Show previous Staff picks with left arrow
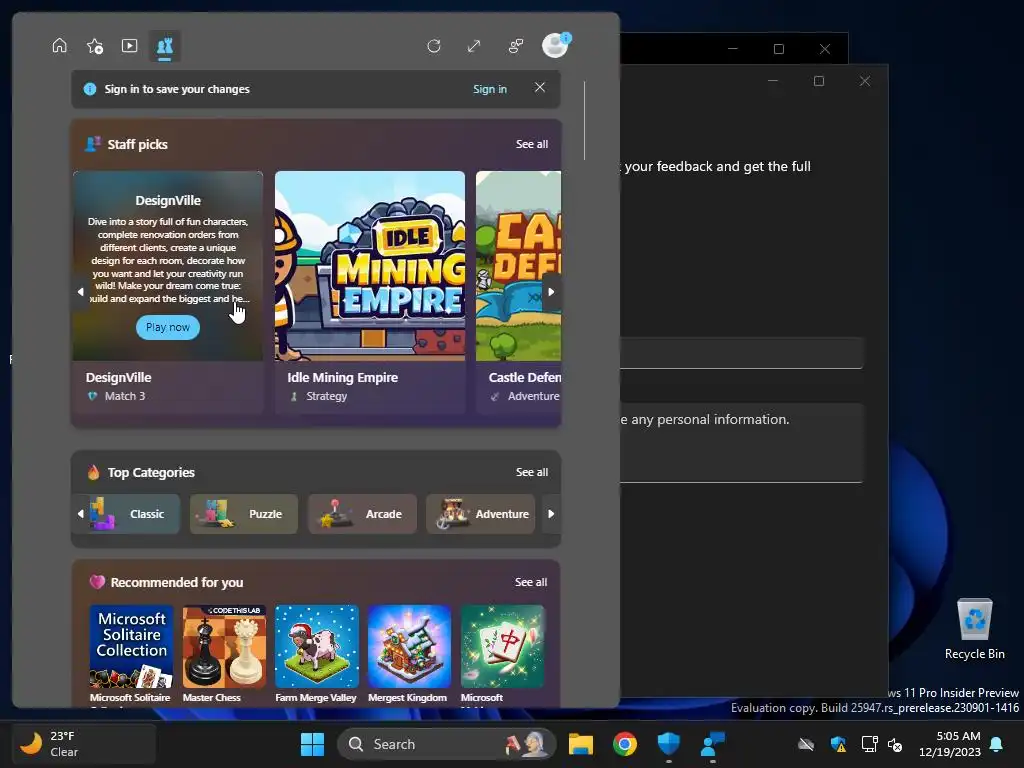 (x=81, y=292)
